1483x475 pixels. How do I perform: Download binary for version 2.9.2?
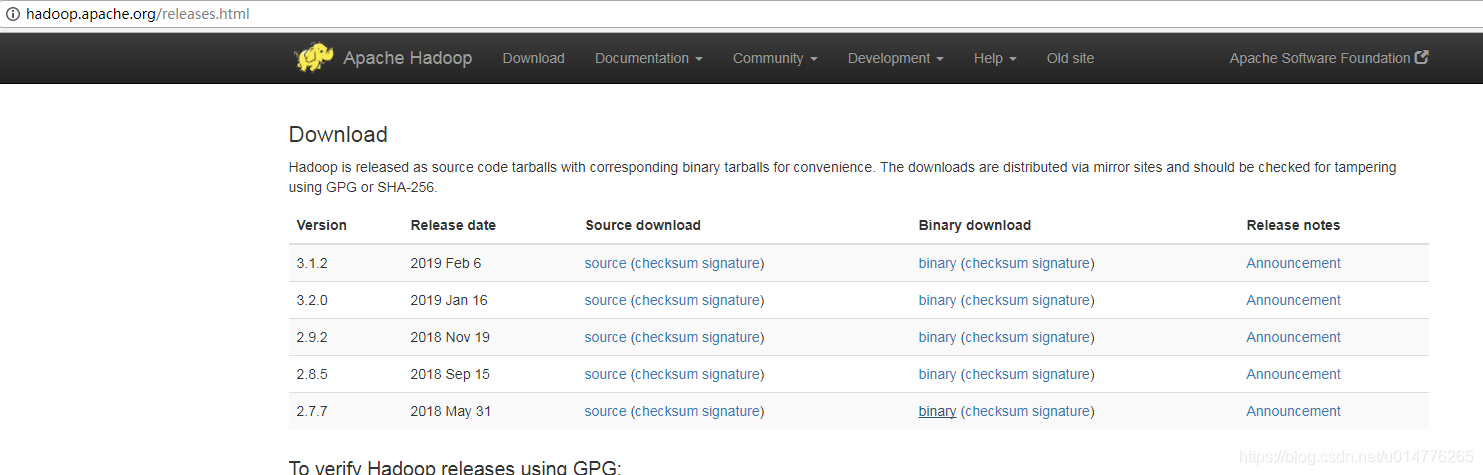(x=937, y=337)
